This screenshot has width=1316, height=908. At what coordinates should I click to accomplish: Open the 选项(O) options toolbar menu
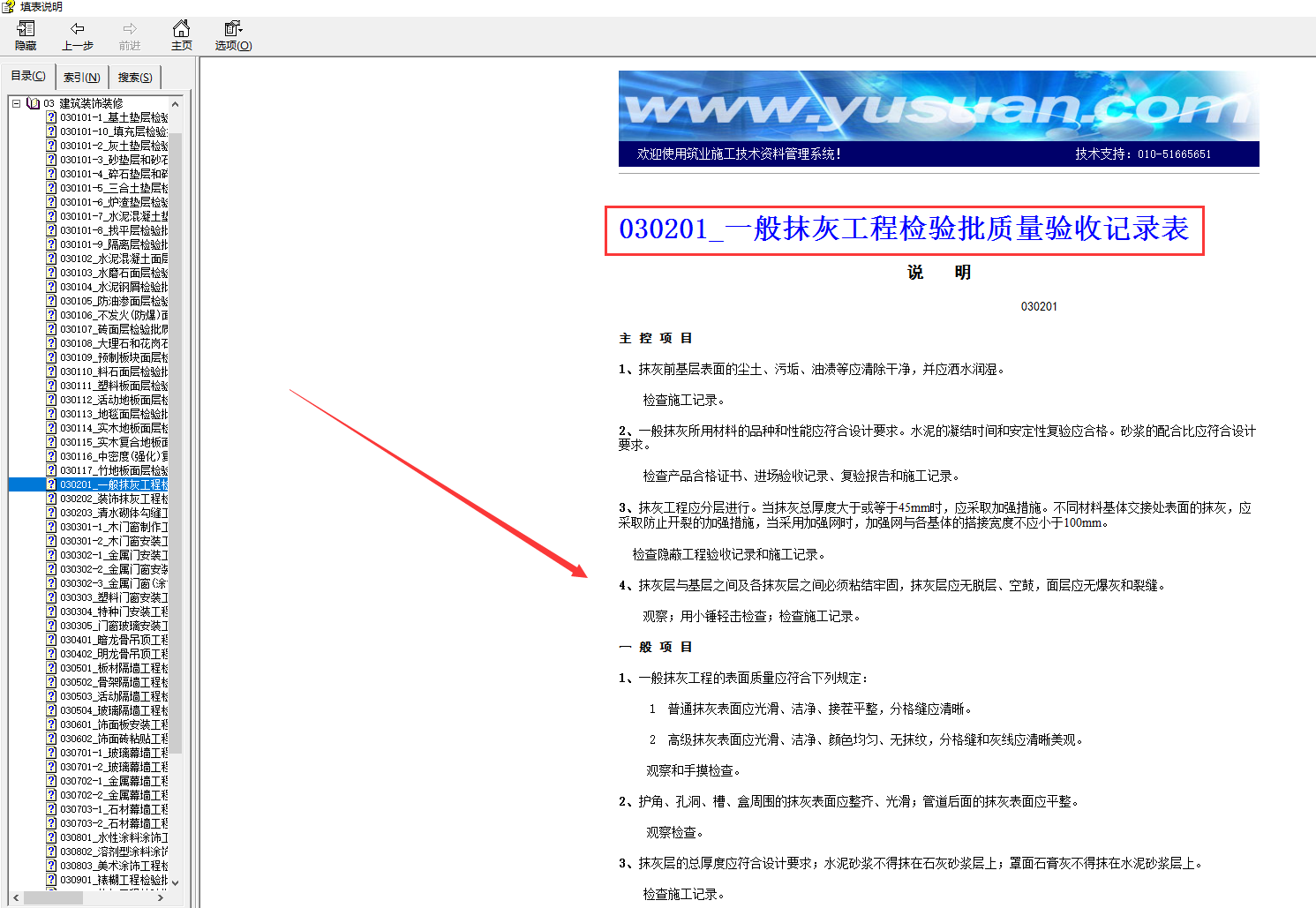click(233, 35)
